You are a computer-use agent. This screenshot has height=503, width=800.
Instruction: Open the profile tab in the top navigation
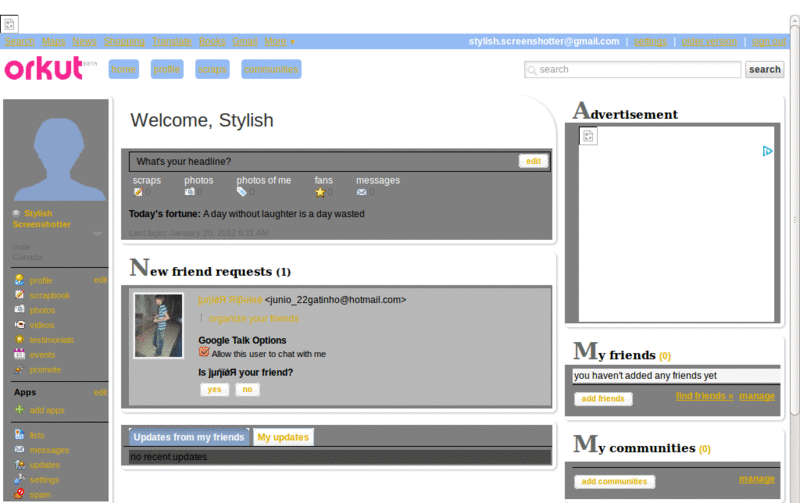point(167,69)
